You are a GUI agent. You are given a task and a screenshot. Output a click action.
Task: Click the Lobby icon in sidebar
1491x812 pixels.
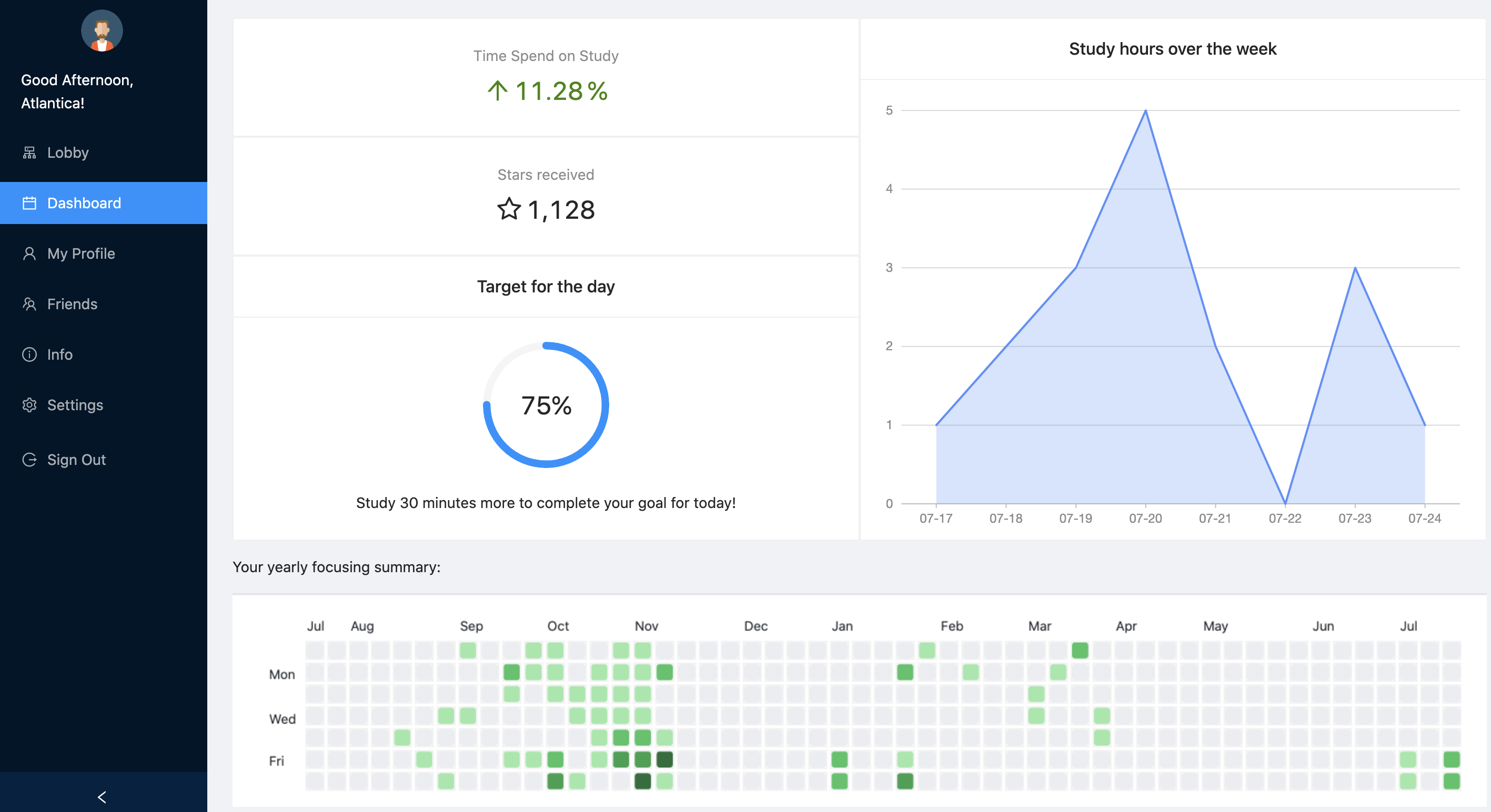[29, 153]
